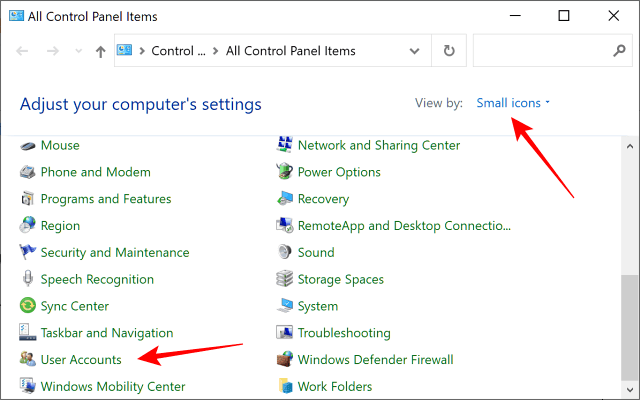Refresh the Control Panel view
Image resolution: width=640 pixels, height=400 pixels.
pyautogui.click(x=449, y=51)
